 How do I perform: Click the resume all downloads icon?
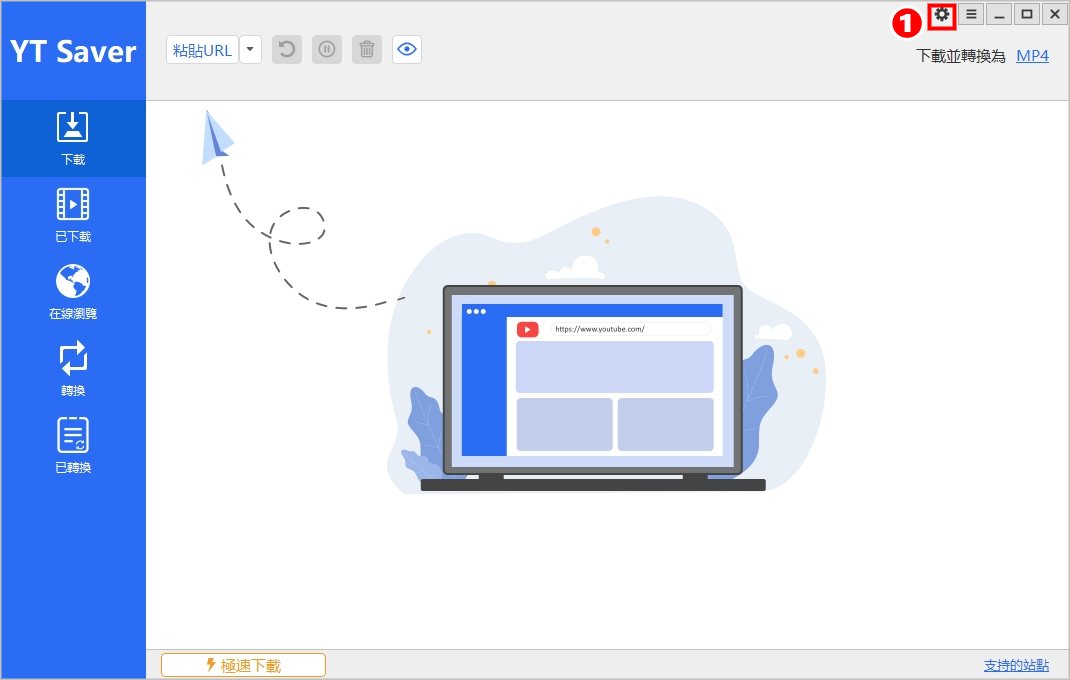tap(287, 50)
